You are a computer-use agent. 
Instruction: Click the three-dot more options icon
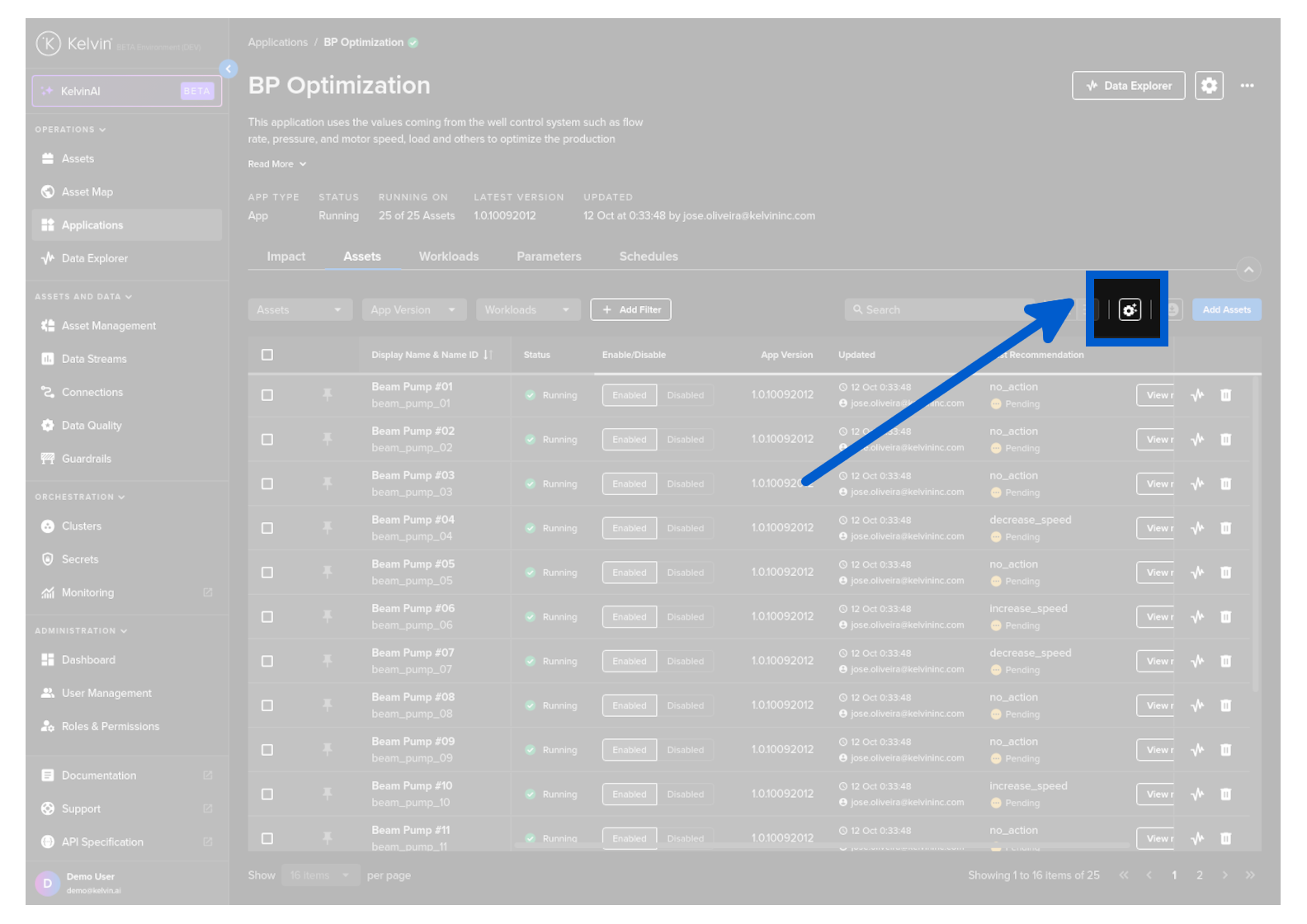point(1247,86)
